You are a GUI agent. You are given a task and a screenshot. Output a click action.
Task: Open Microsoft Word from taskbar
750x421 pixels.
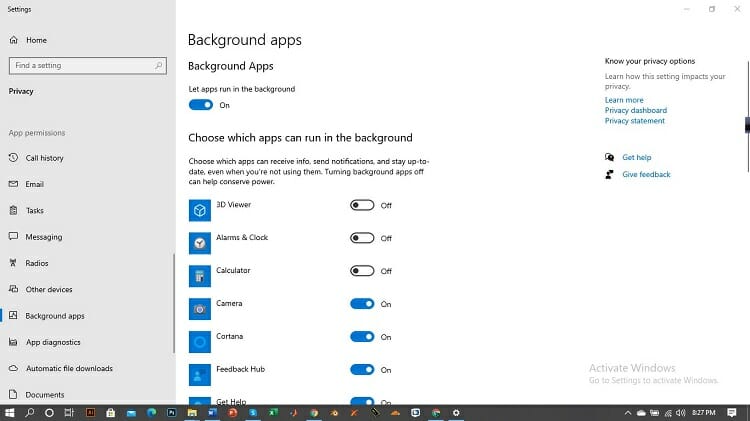coord(212,412)
